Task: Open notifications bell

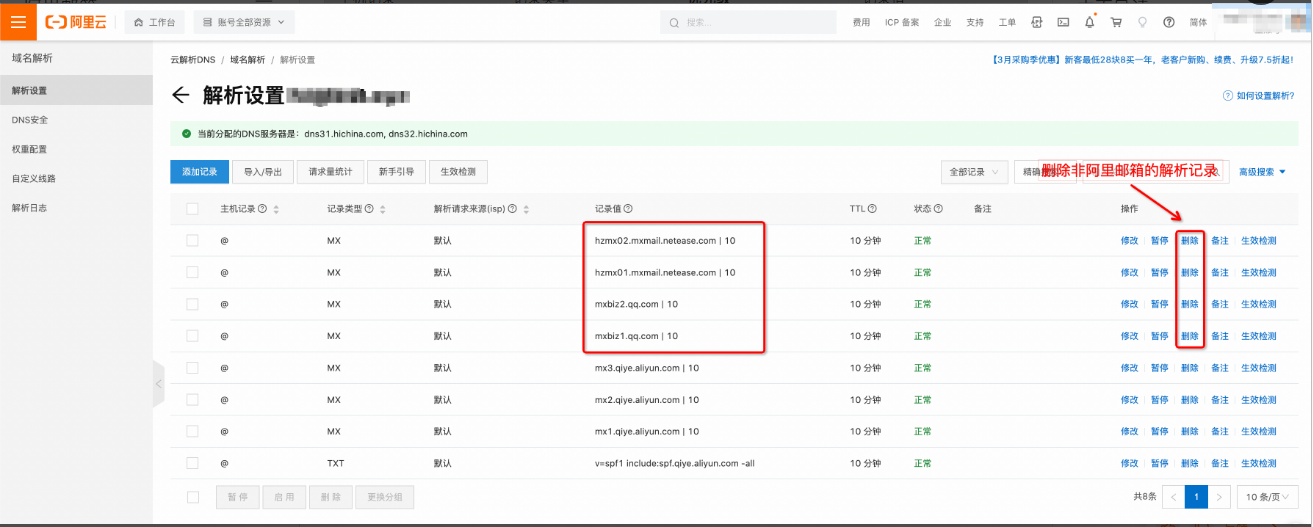Action: [x=1090, y=22]
